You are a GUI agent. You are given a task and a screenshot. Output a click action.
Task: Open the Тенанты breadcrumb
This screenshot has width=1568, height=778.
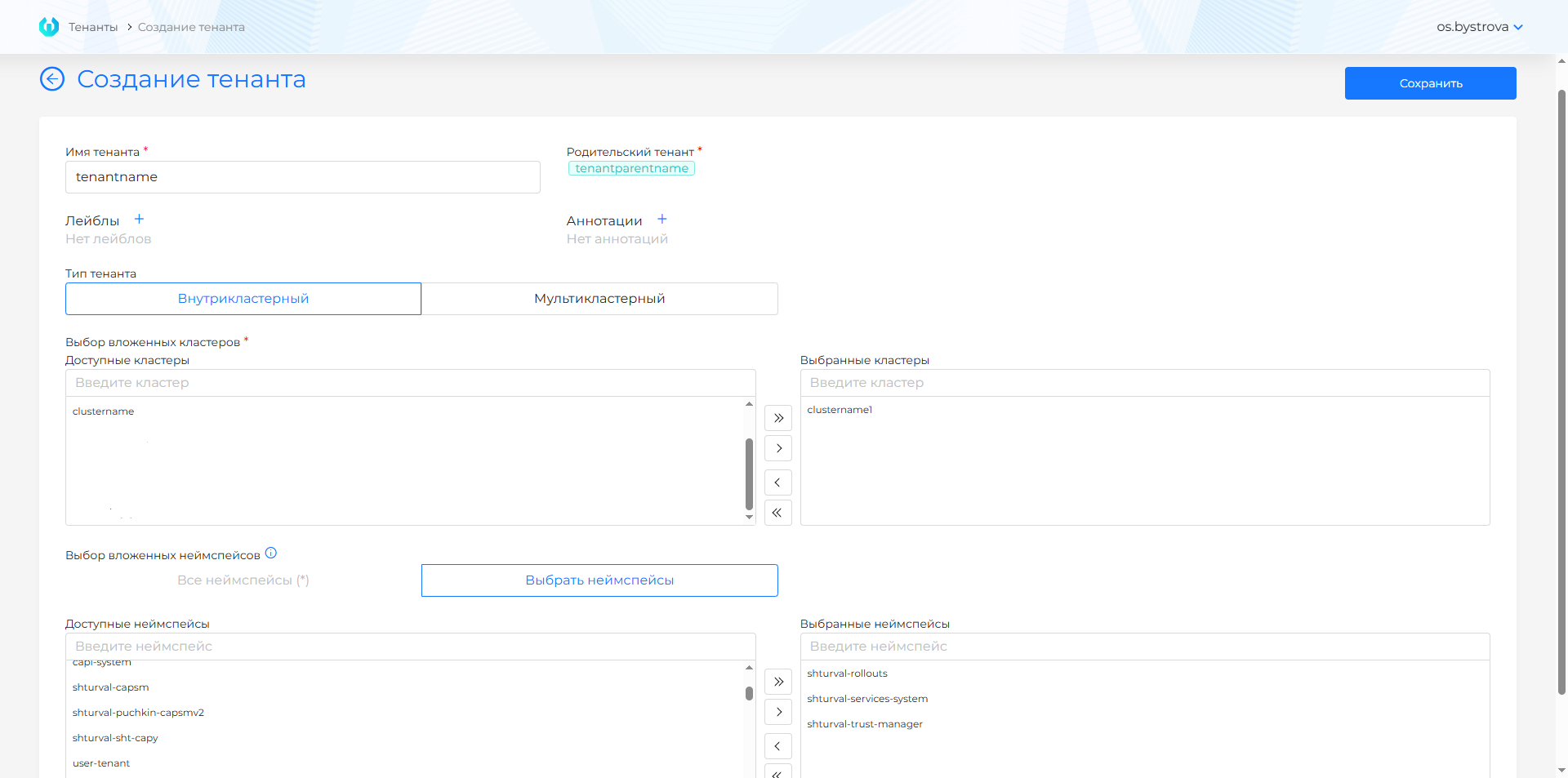93,27
